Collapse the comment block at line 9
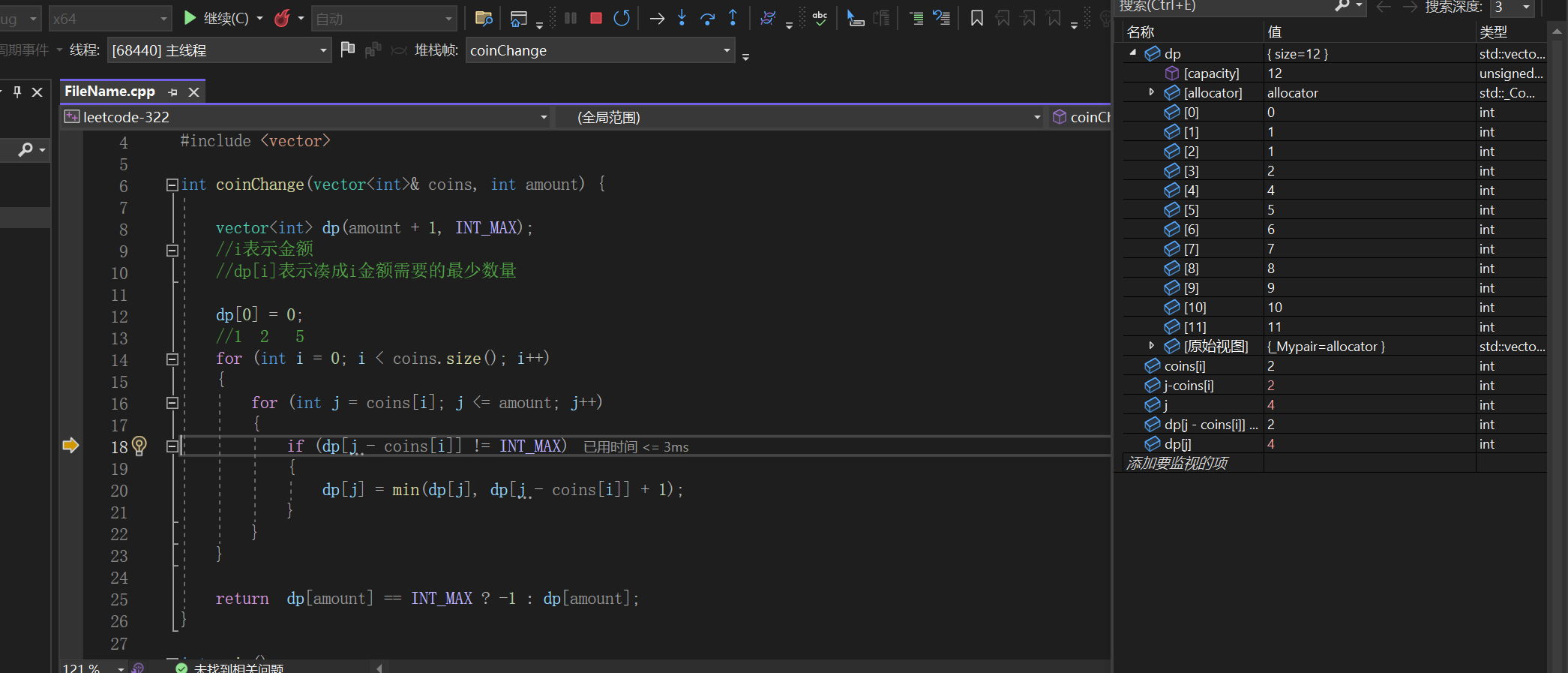Viewport: 1568px width, 673px height. pos(172,251)
